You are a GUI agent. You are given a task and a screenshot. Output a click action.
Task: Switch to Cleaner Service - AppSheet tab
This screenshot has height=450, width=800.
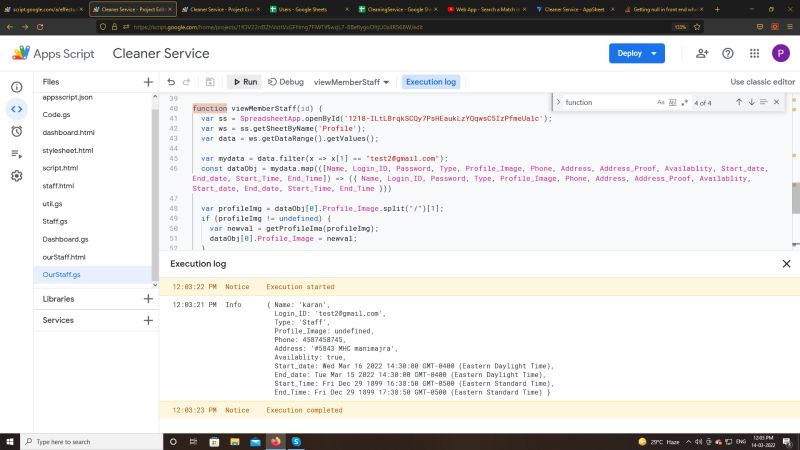(576, 9)
